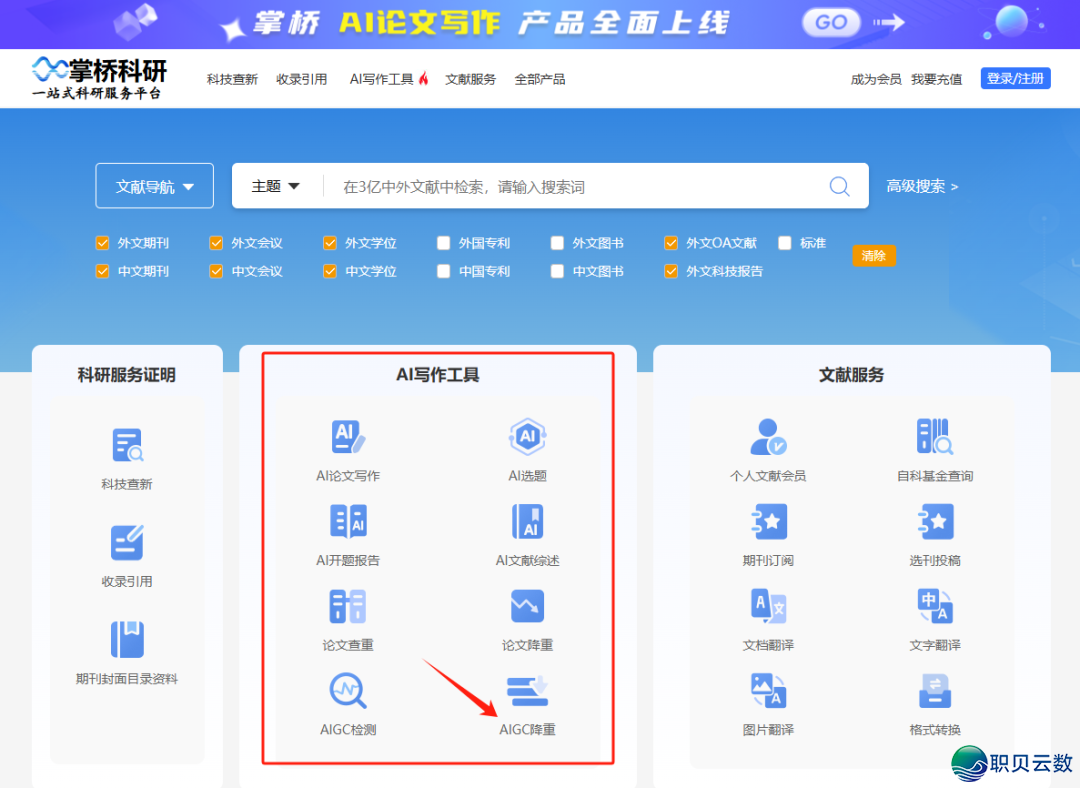
Task: Click the 登录/注册 button
Action: pyautogui.click(x=1015, y=79)
